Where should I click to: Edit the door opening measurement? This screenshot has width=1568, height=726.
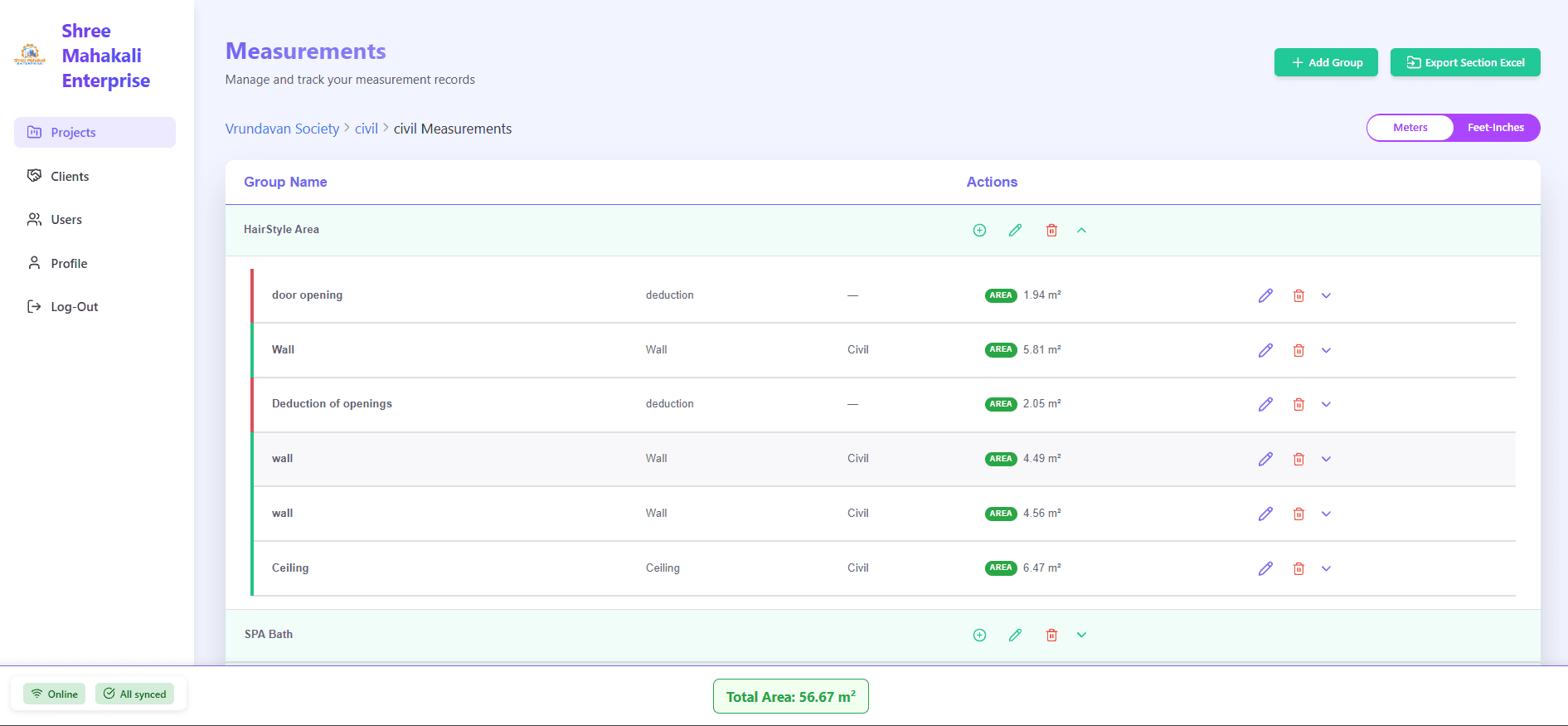[x=1265, y=296]
